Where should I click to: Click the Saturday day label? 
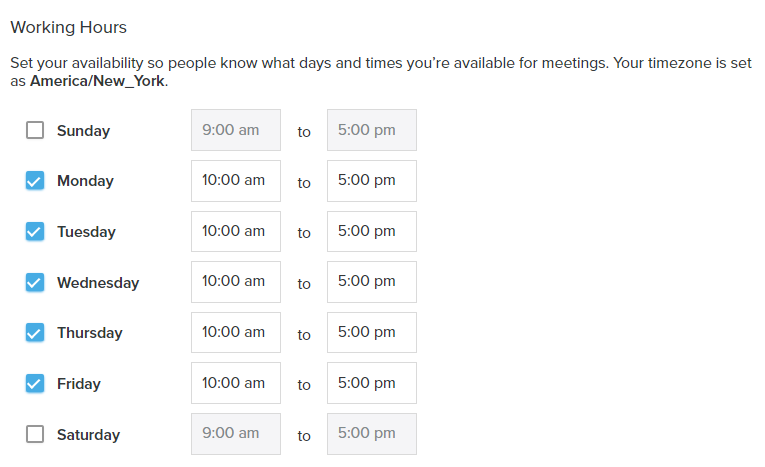88,434
